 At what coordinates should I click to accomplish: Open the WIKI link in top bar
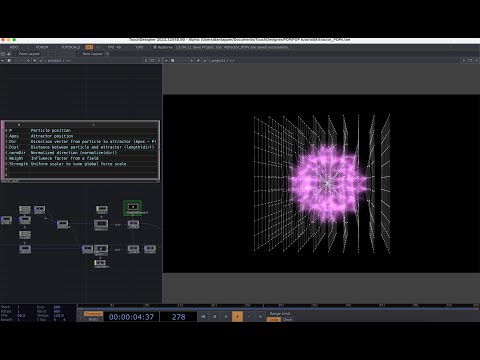point(14,47)
